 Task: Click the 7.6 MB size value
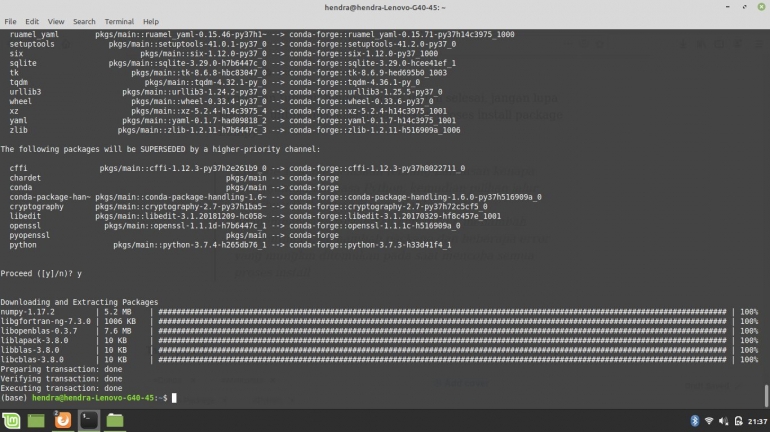(x=117, y=331)
